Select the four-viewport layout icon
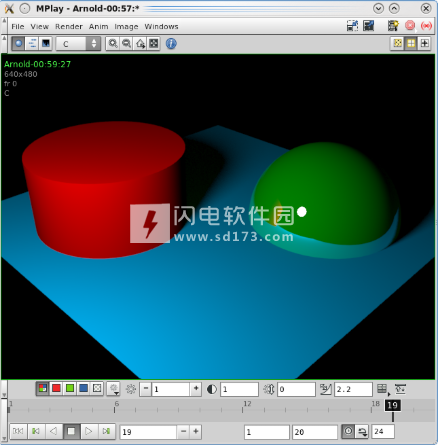Screen dimensions: 440x446 411,43
